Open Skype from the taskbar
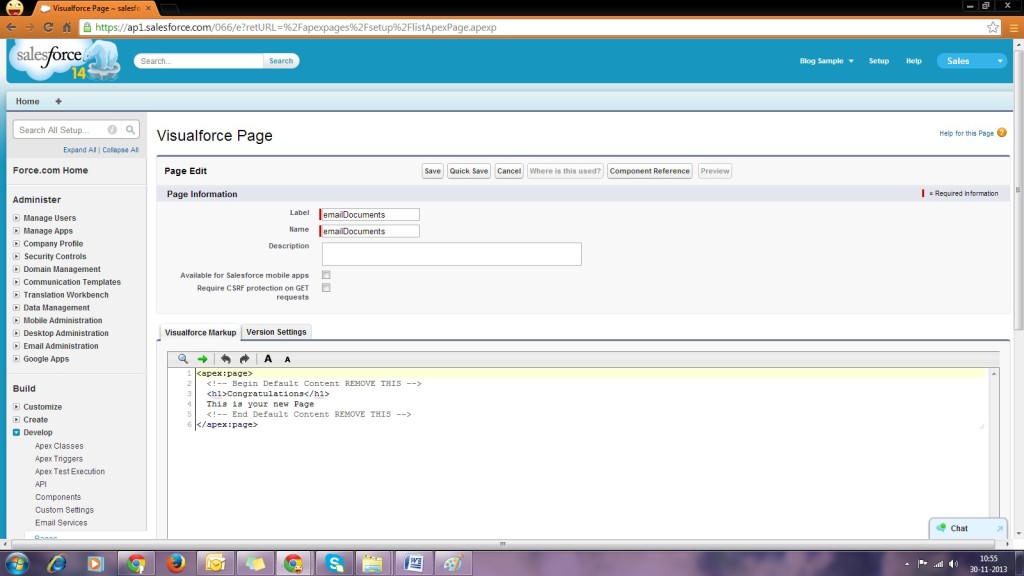The height and width of the screenshot is (576, 1024). (x=334, y=563)
